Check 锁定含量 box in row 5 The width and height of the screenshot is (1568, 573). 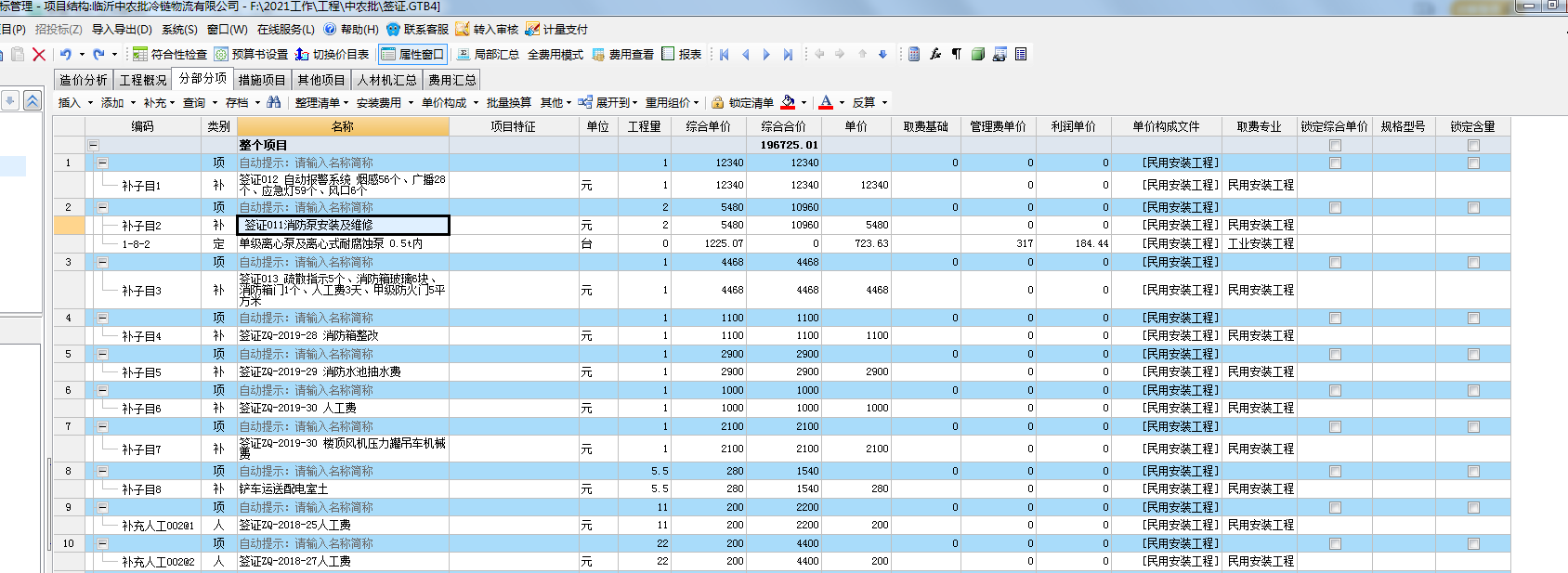[1473, 354]
